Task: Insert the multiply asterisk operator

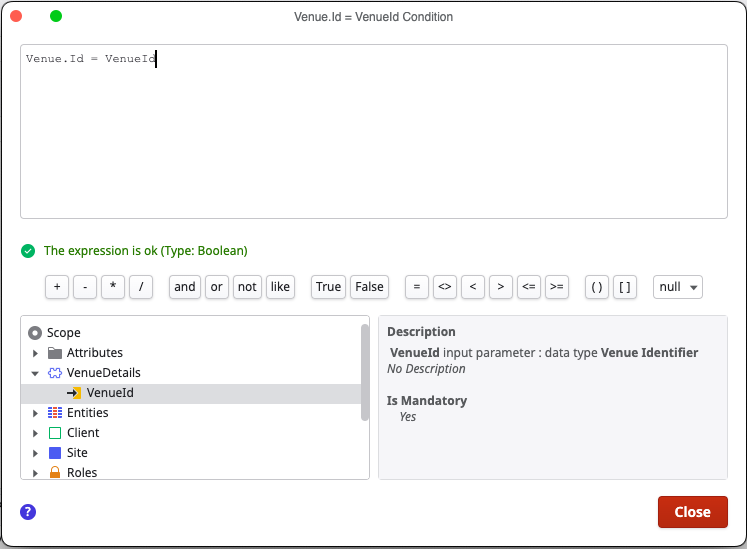Action: click(113, 287)
